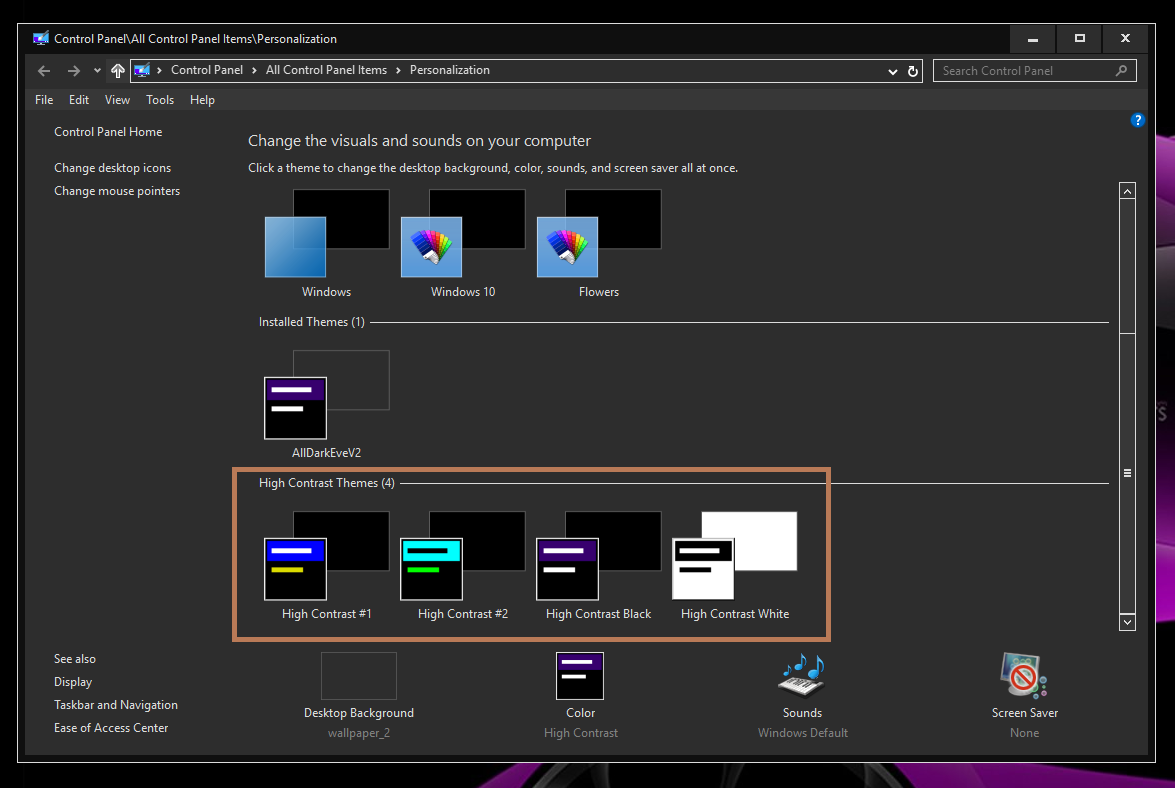The height and width of the screenshot is (788, 1175).
Task: Open the View menu
Action: click(x=117, y=100)
